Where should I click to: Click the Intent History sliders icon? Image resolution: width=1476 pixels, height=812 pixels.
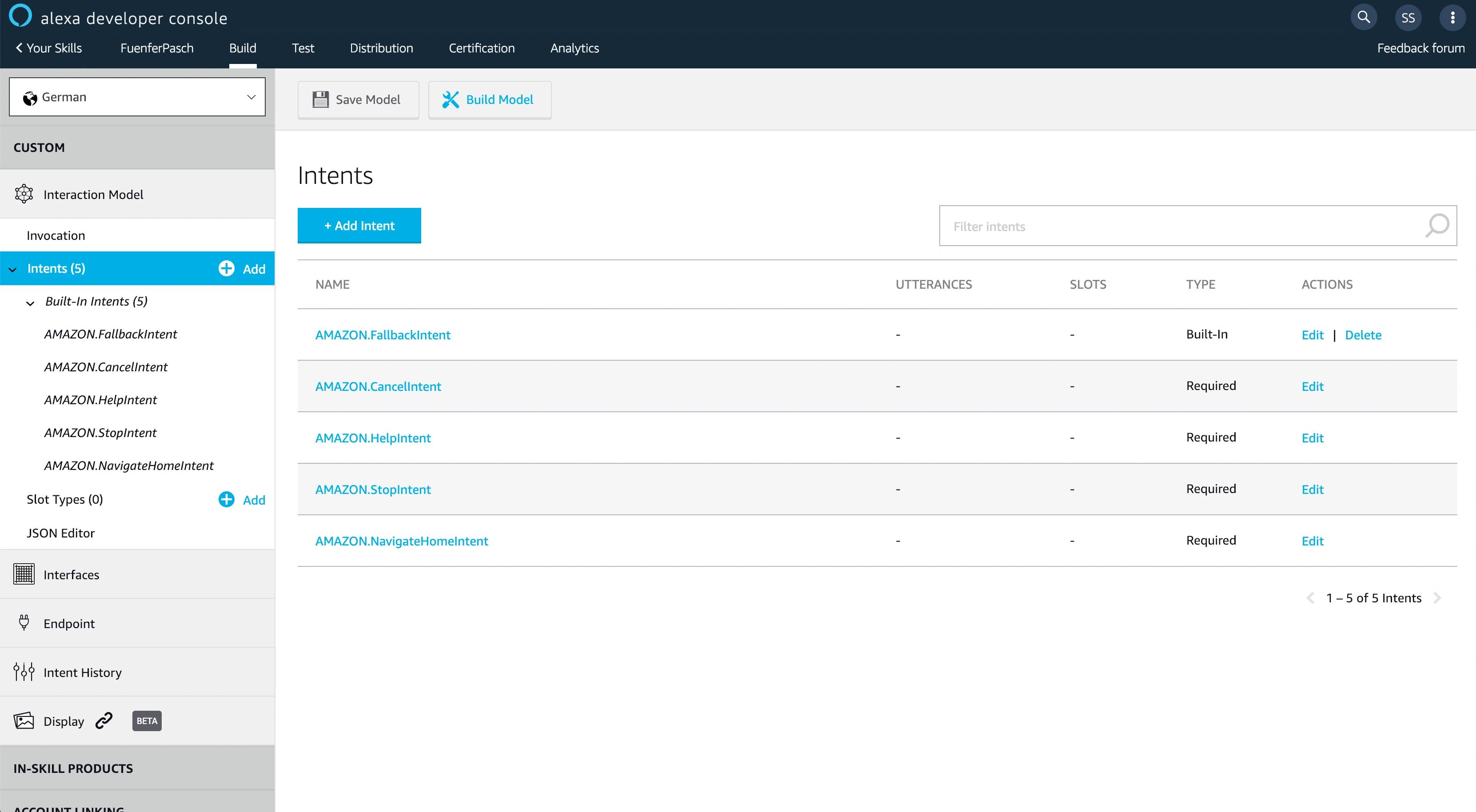point(24,672)
